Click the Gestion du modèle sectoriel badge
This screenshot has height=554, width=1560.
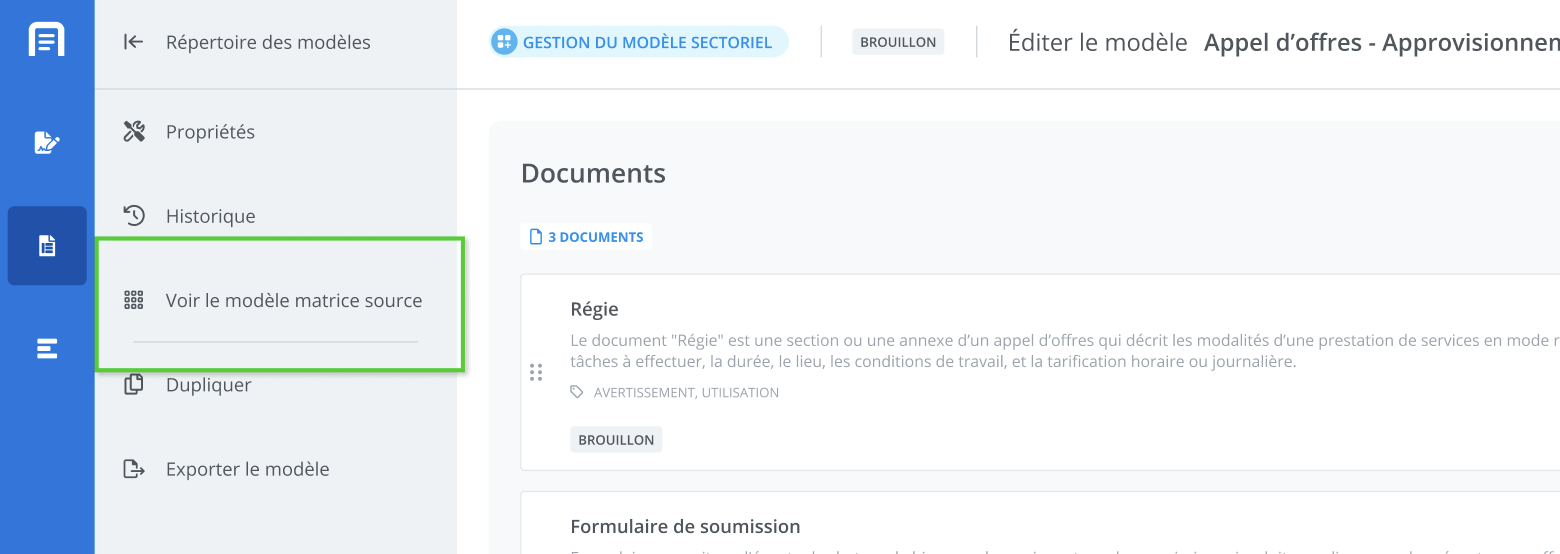(639, 42)
